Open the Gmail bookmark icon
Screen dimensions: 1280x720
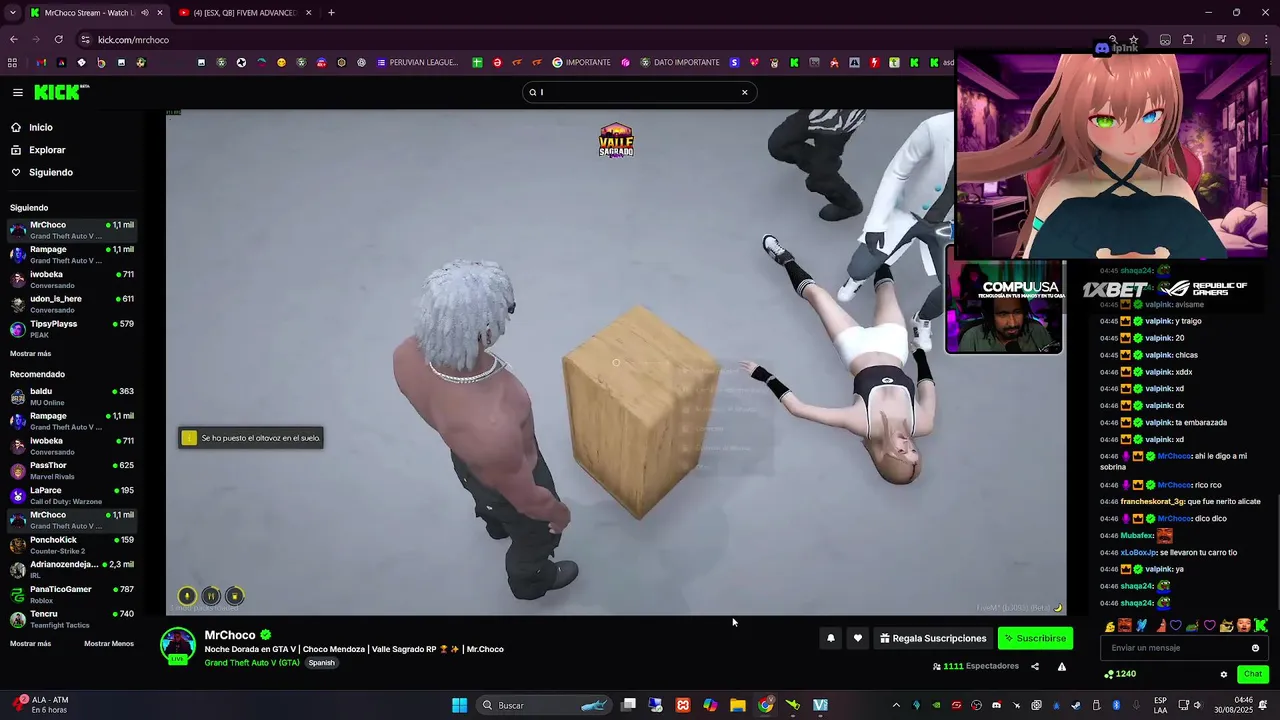click(41, 62)
